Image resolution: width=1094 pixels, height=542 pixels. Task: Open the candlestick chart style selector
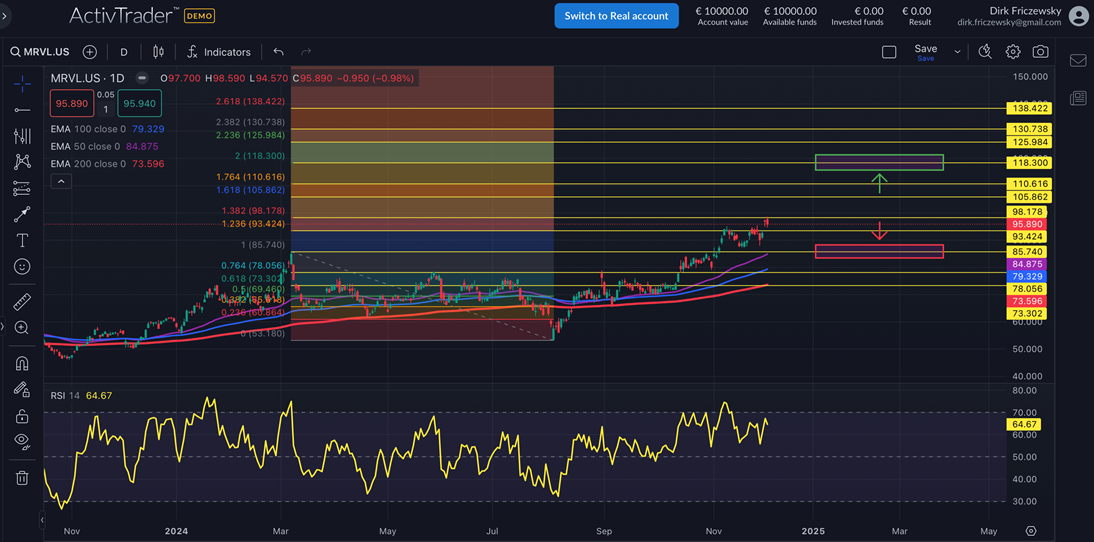158,52
